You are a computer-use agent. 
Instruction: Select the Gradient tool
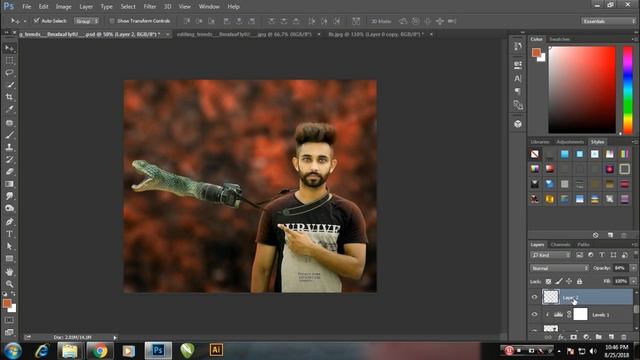(x=9, y=184)
